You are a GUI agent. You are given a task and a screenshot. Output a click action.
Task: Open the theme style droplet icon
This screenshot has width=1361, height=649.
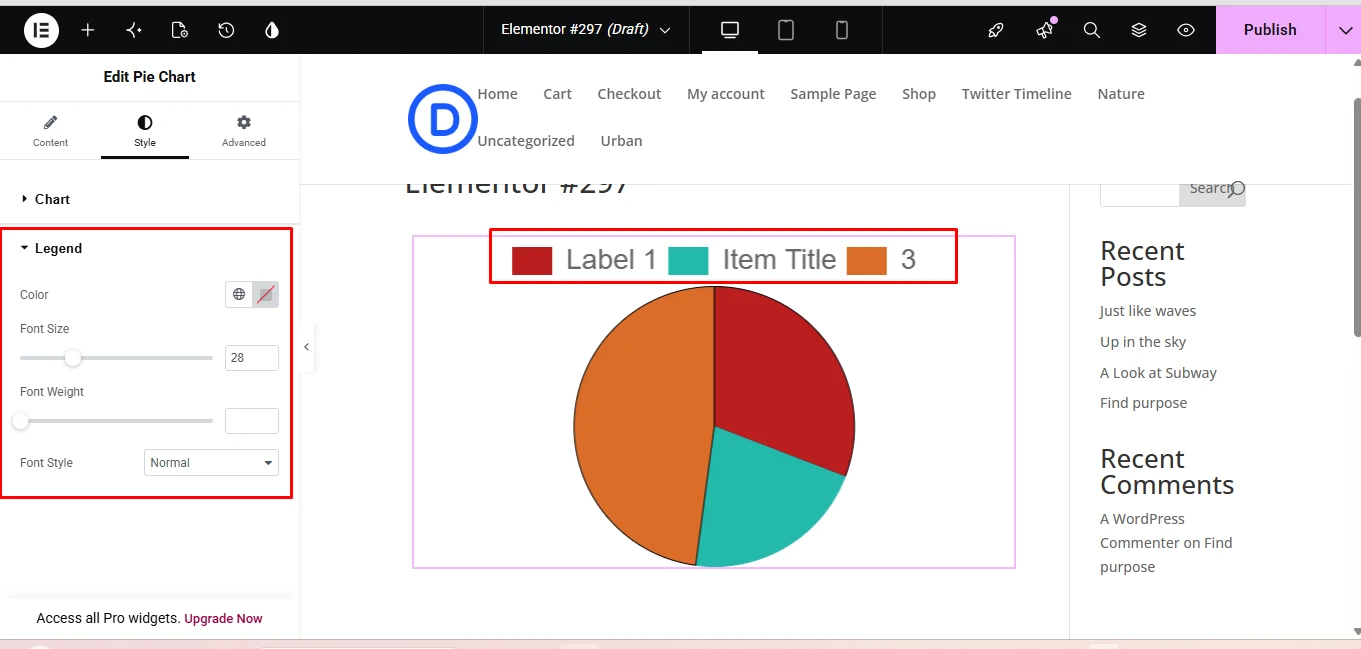[272, 30]
